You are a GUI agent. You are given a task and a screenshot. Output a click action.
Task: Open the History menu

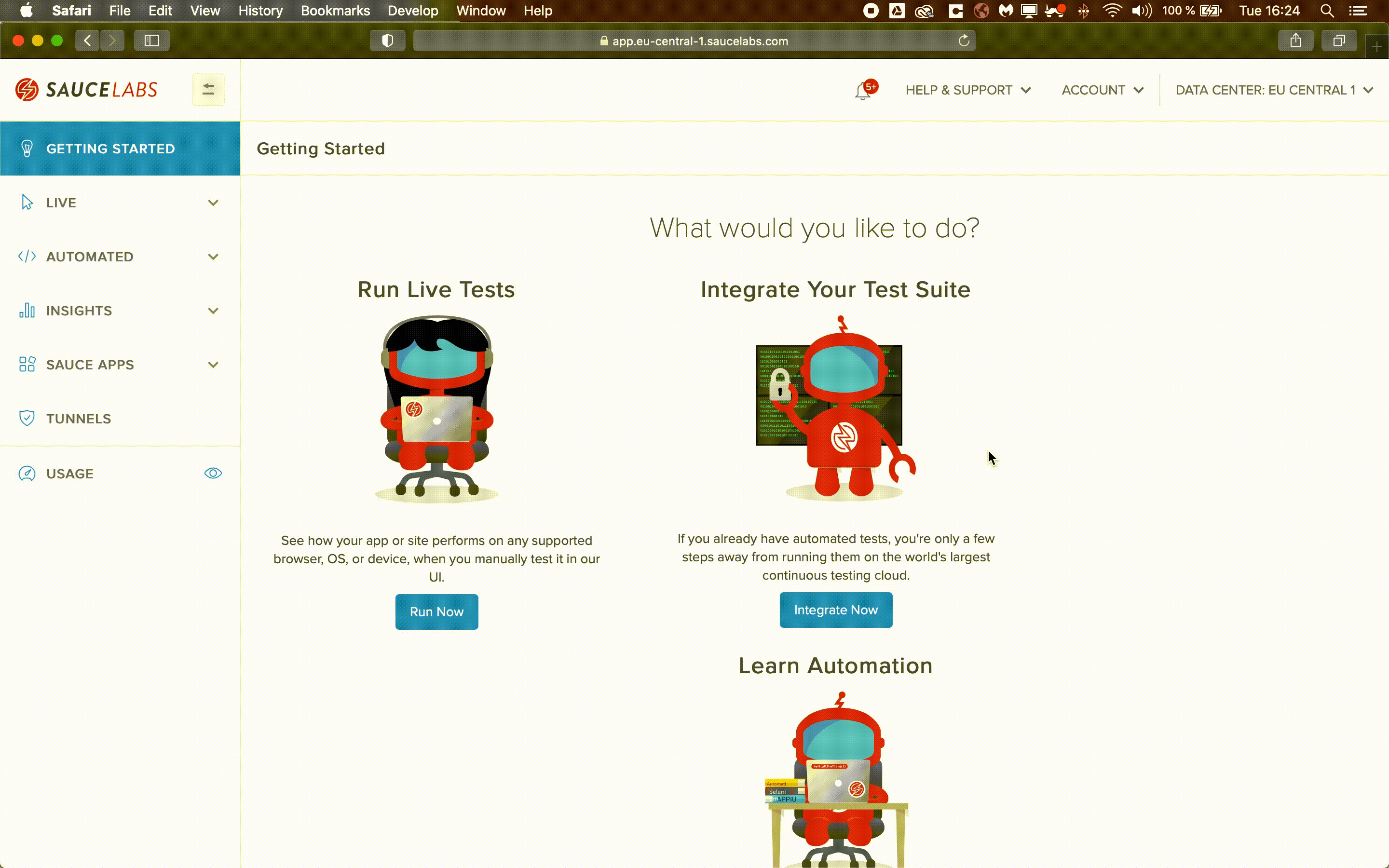point(260,11)
